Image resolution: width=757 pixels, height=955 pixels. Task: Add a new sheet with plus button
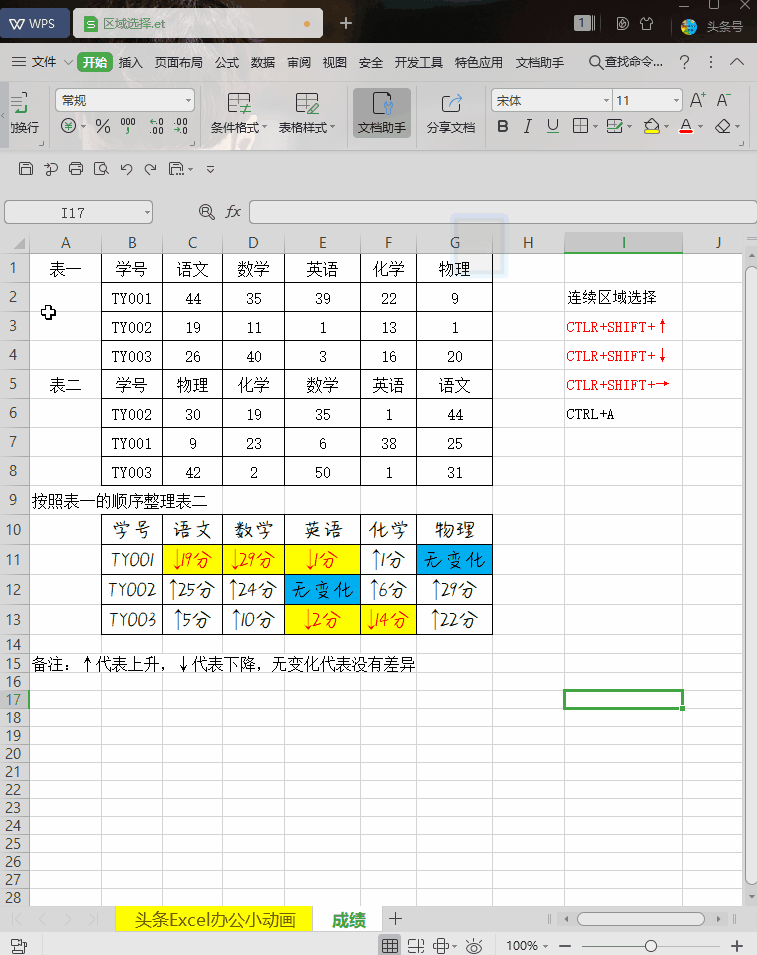click(x=395, y=918)
